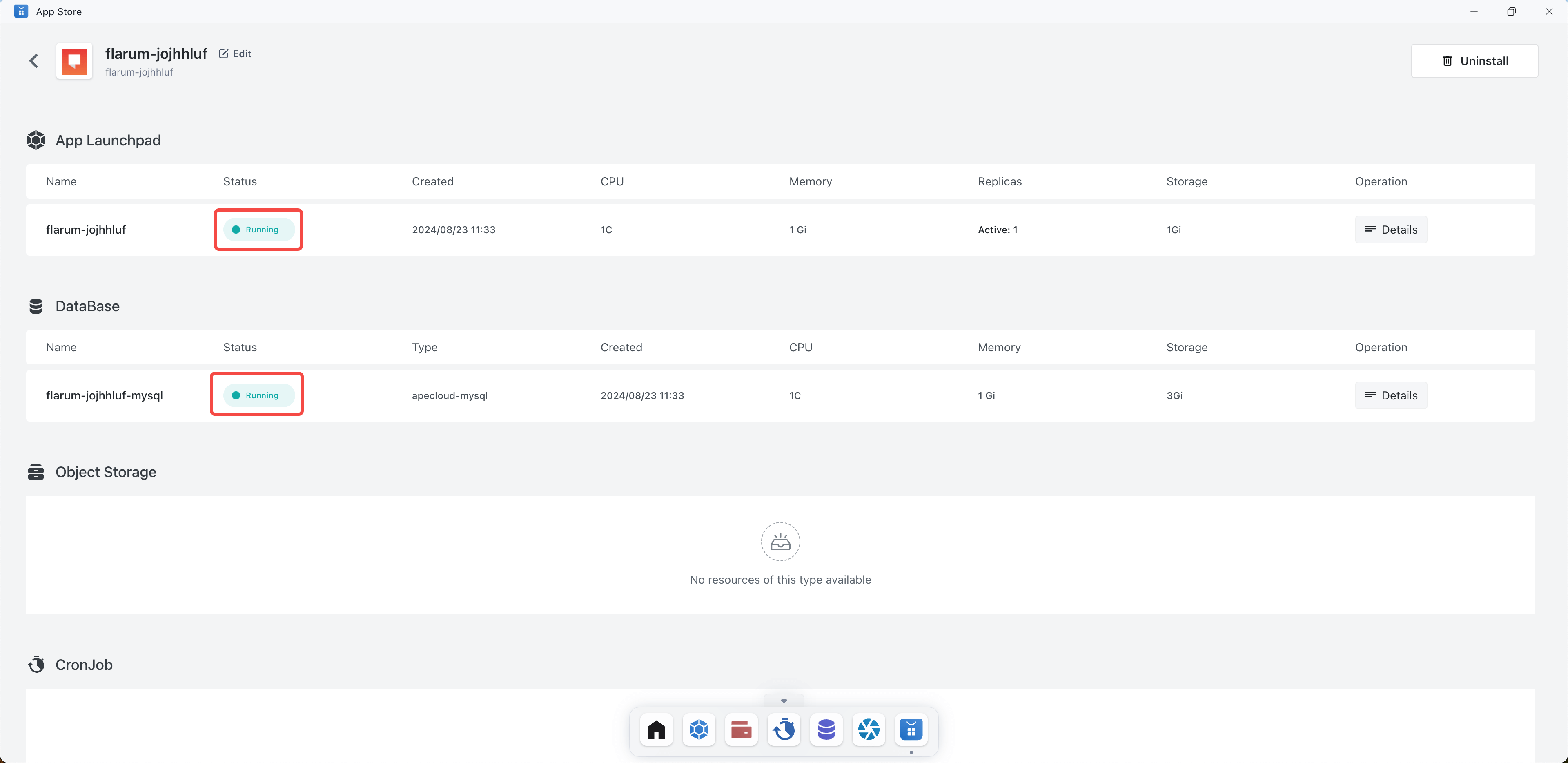Click the App Store dock icon
Viewport: 1568px width, 763px height.
911,729
